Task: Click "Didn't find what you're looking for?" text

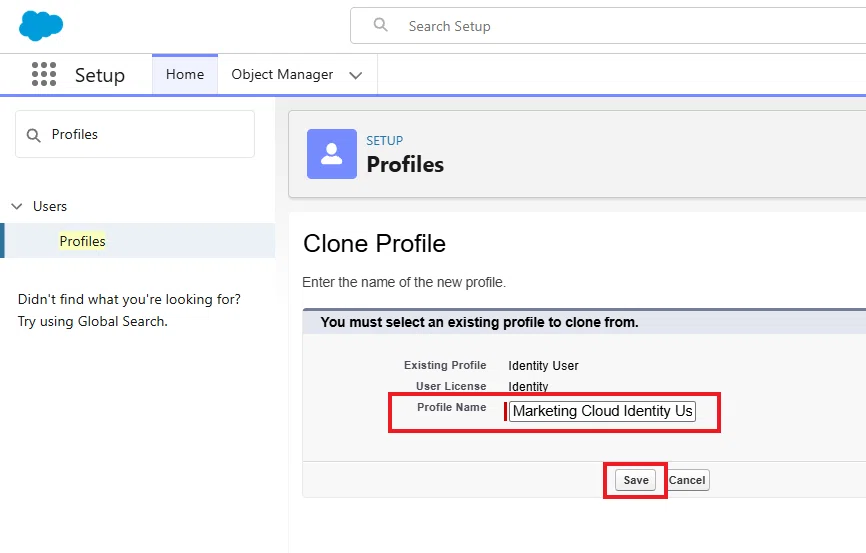Action: (x=129, y=299)
